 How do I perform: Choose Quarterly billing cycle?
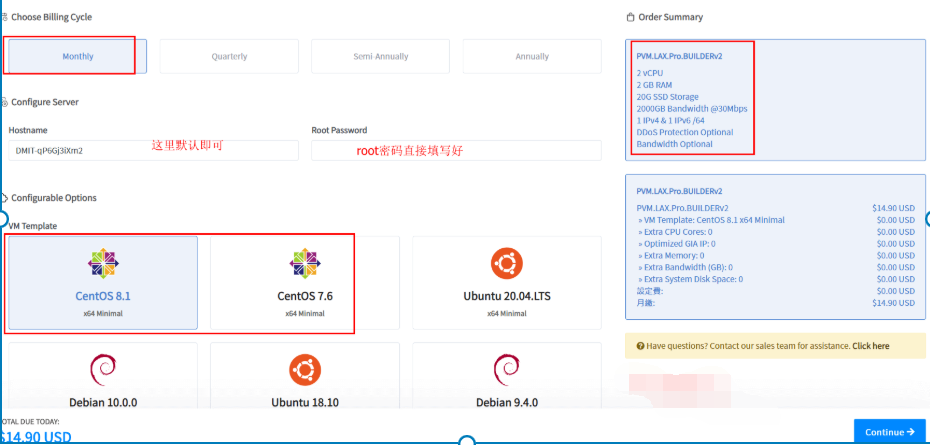point(229,56)
